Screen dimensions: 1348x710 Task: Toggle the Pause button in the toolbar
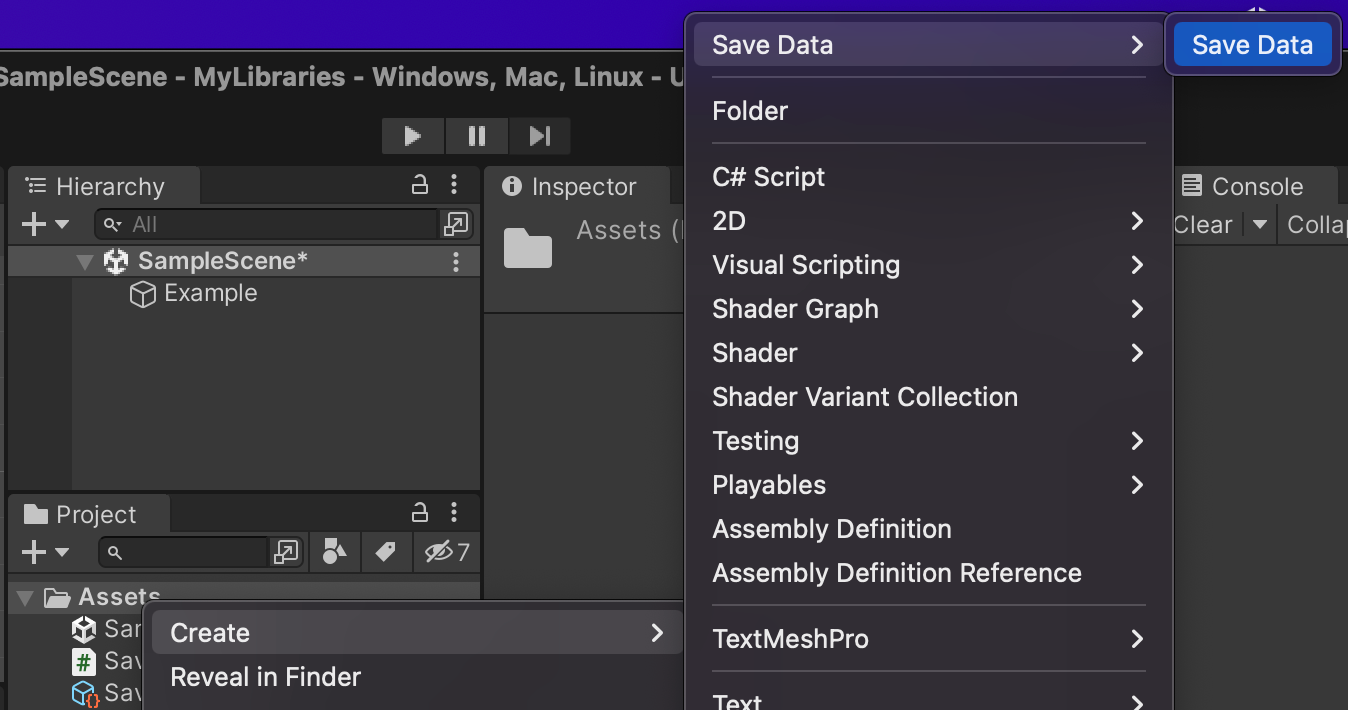coord(476,136)
